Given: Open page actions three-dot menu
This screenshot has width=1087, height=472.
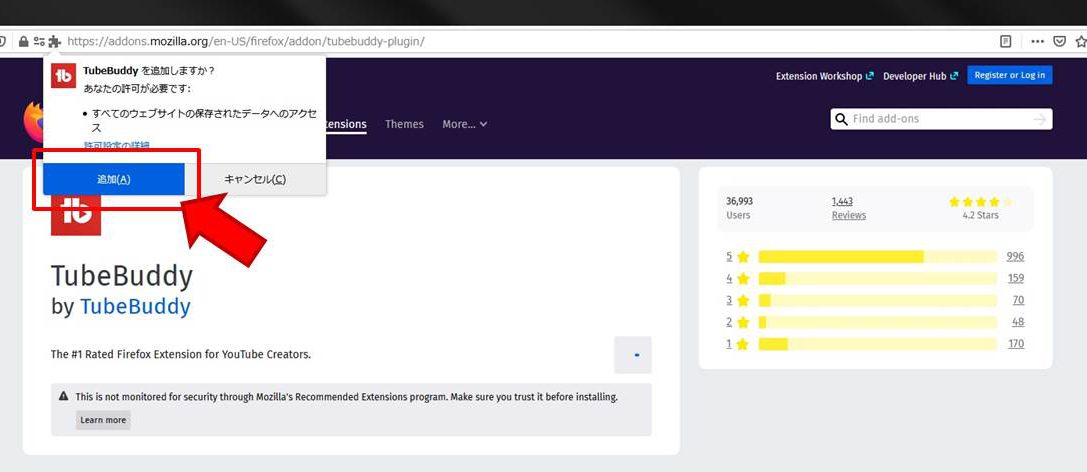Looking at the screenshot, I should (x=1037, y=42).
